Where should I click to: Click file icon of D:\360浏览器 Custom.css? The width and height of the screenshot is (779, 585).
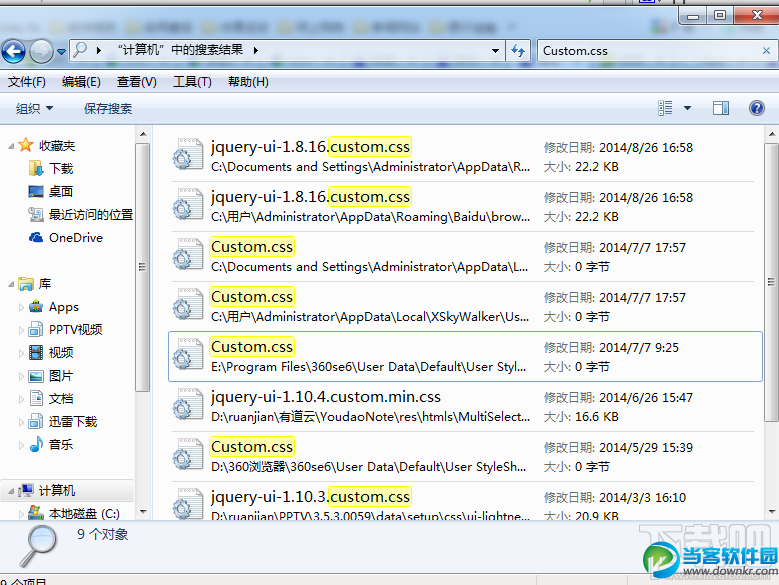[x=188, y=453]
